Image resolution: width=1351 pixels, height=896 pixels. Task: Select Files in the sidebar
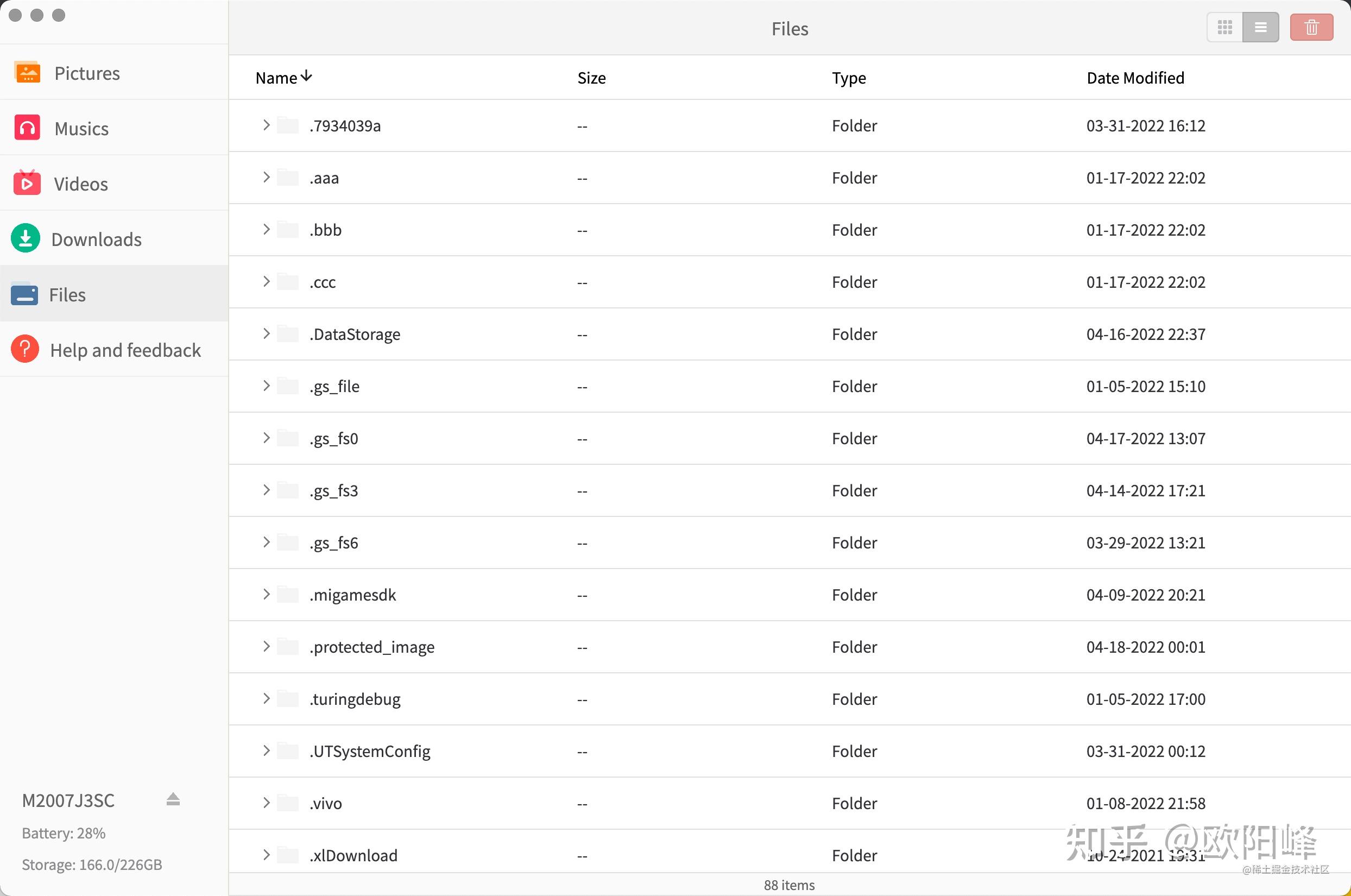click(x=67, y=294)
